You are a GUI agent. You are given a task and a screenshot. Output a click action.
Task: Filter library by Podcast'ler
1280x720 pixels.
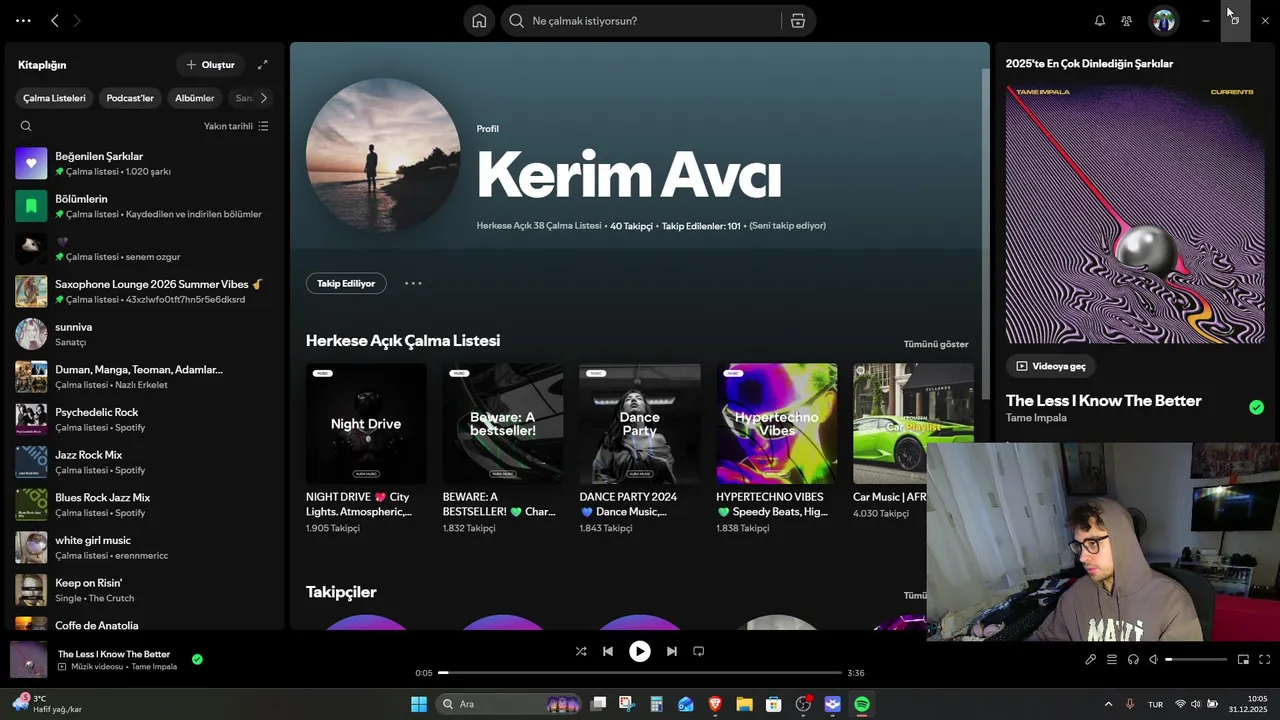pyautogui.click(x=130, y=98)
